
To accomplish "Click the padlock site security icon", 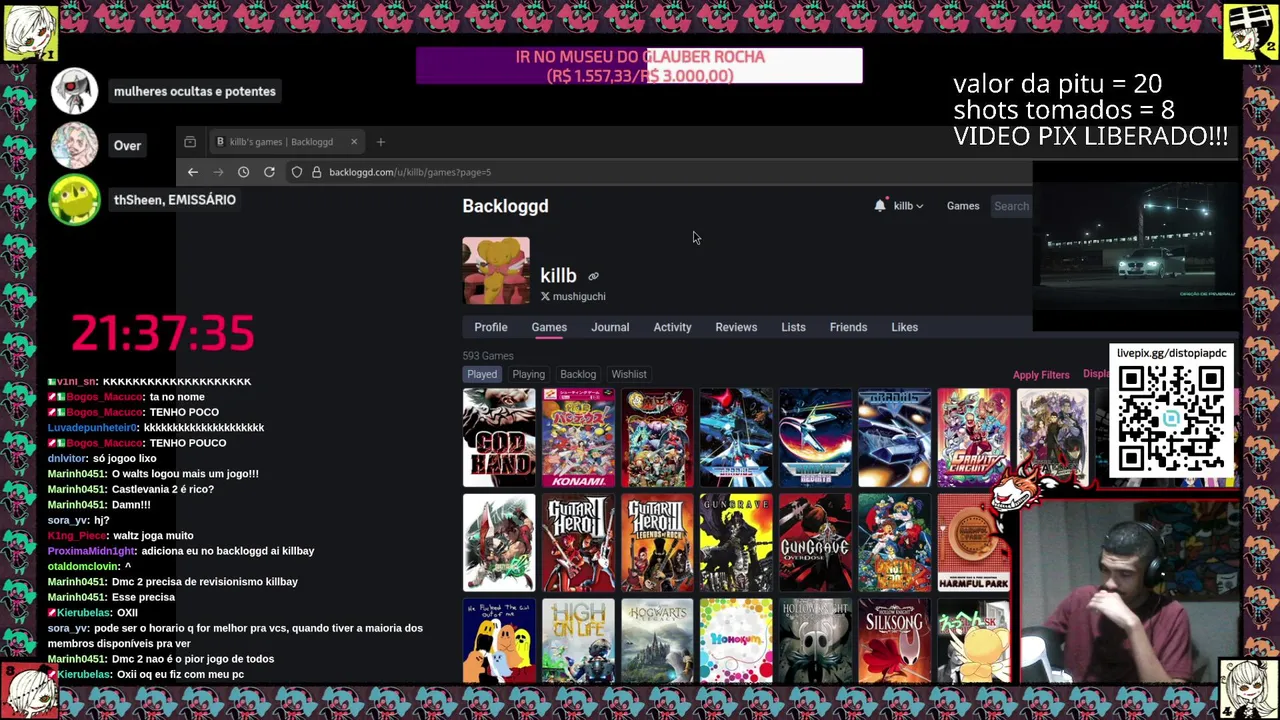I will (x=316, y=172).
